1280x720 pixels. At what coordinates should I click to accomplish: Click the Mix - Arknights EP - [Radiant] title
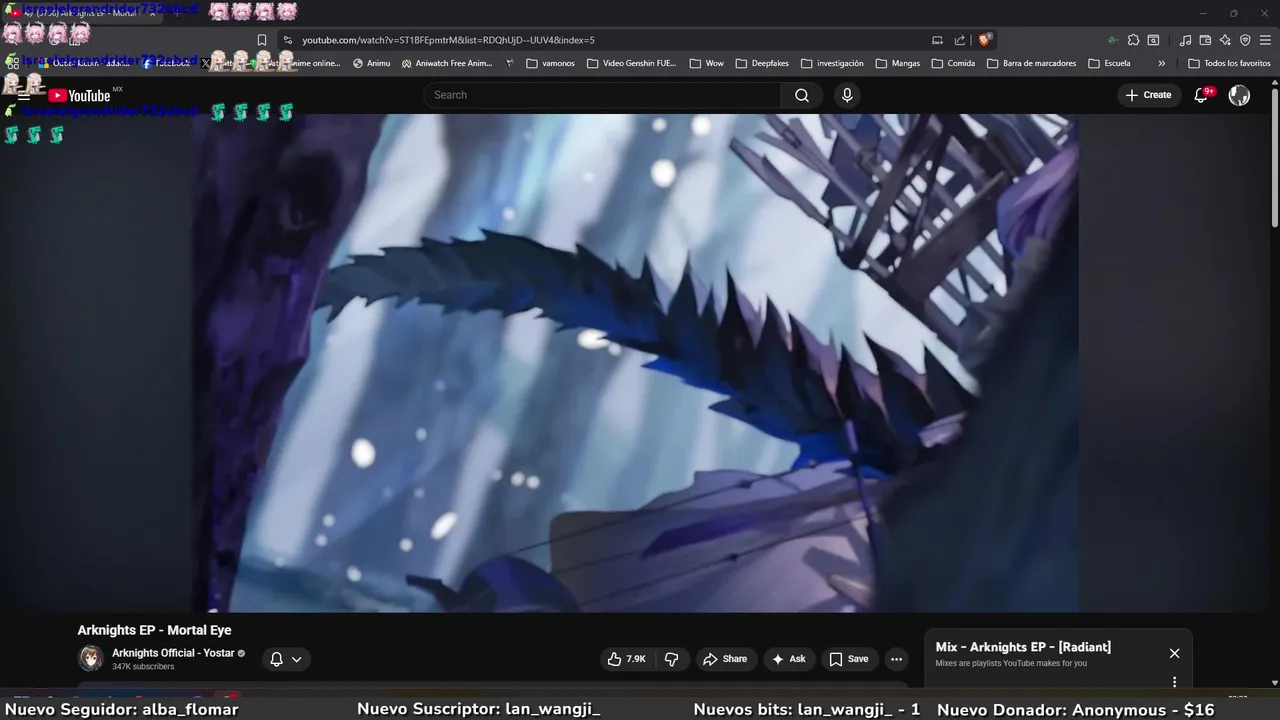[x=1023, y=647]
